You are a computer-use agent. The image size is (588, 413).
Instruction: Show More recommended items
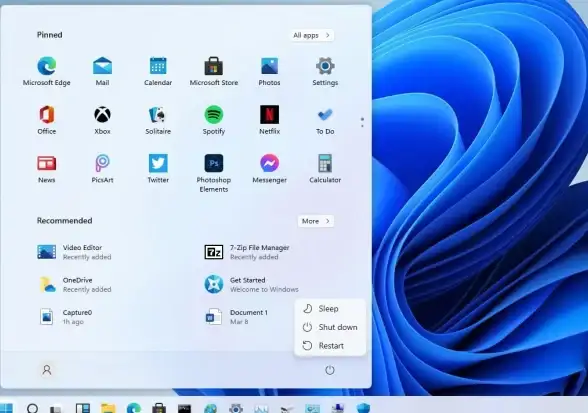(x=316, y=221)
